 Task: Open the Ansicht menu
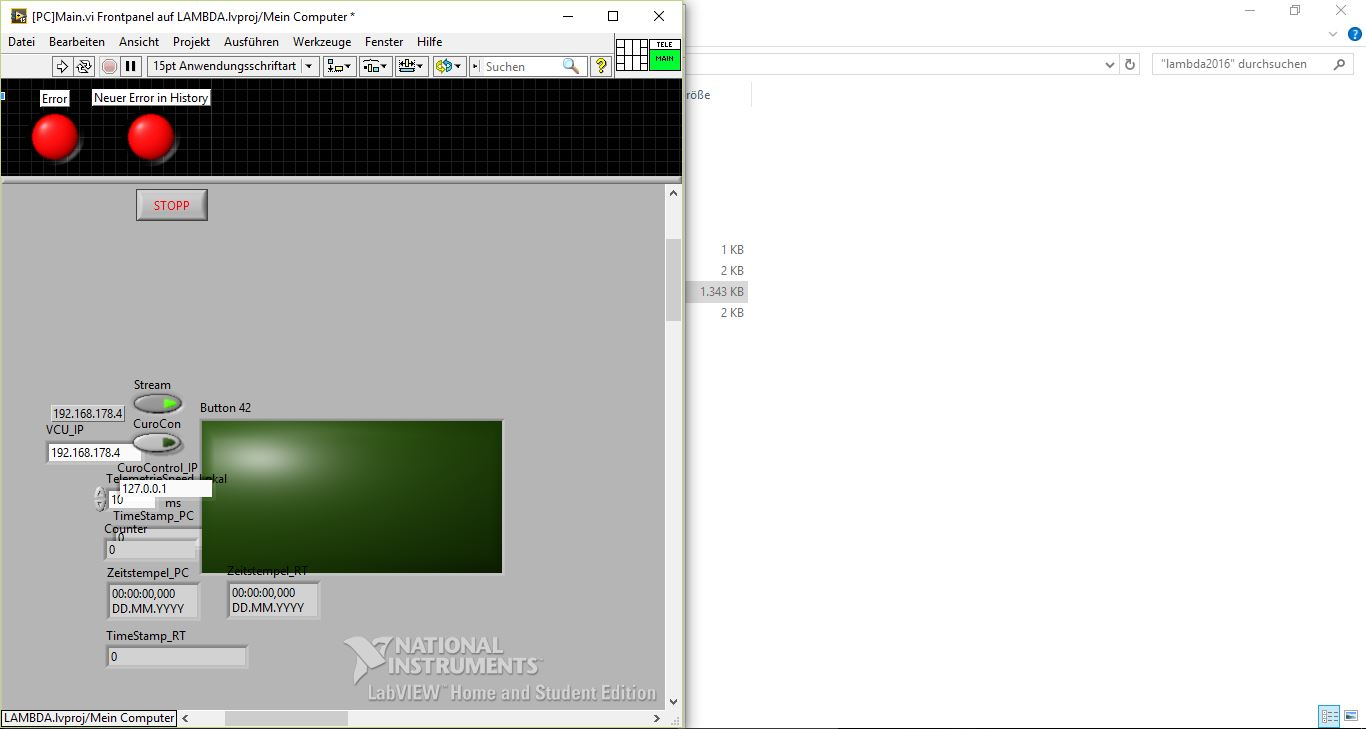(x=139, y=42)
